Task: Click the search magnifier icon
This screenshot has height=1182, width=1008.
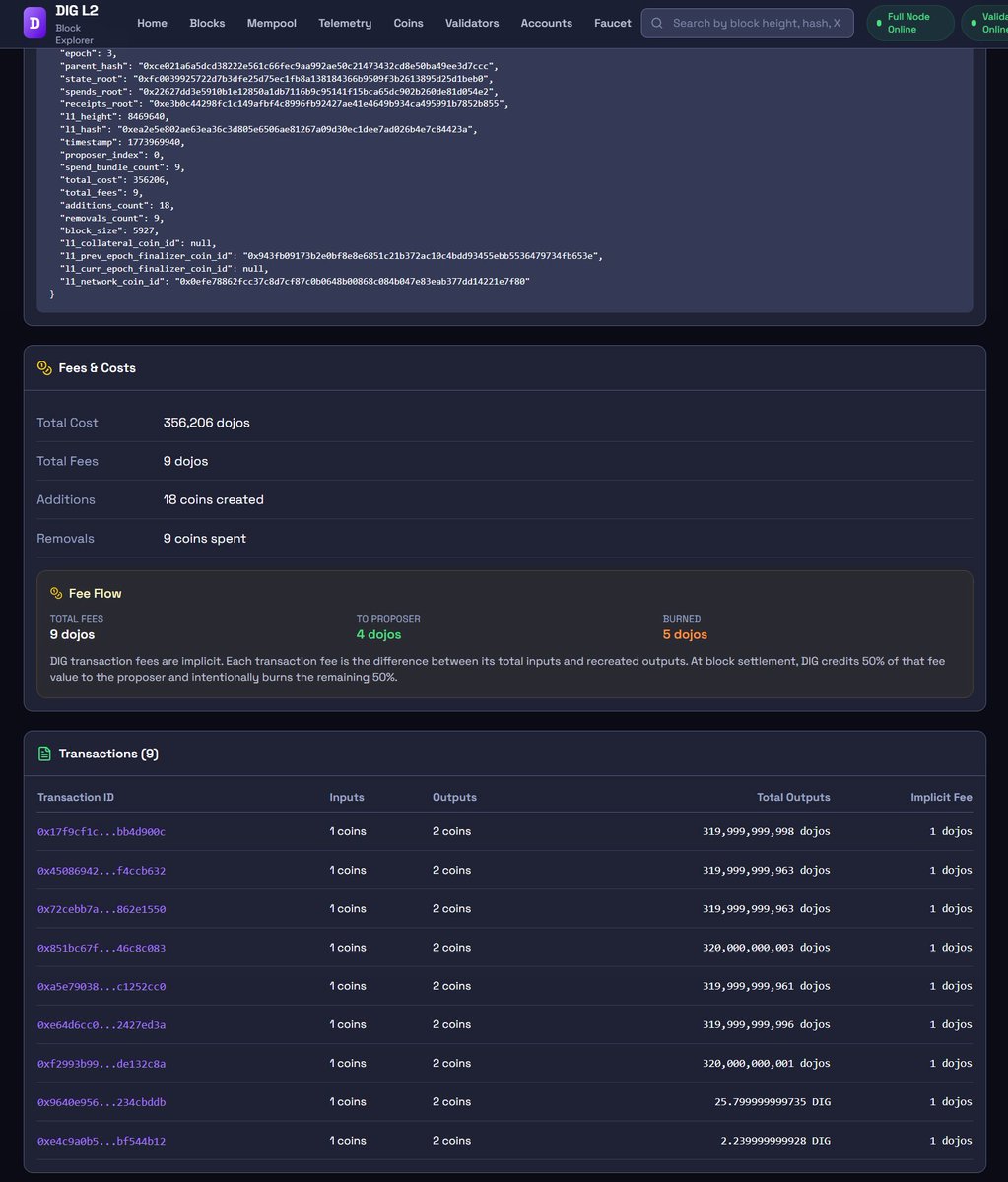Action: (x=657, y=23)
